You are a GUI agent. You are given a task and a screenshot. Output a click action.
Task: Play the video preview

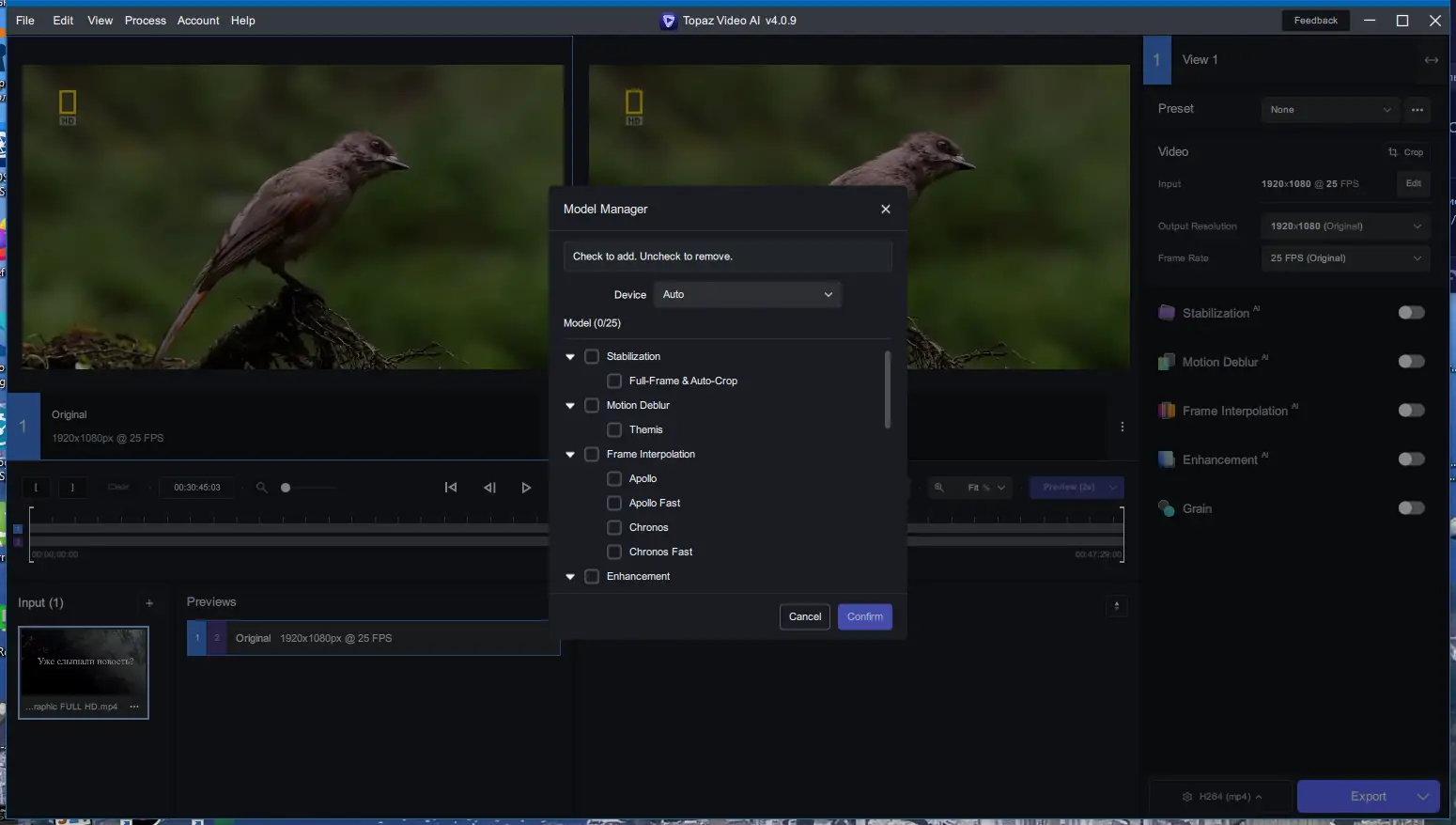[x=526, y=488]
